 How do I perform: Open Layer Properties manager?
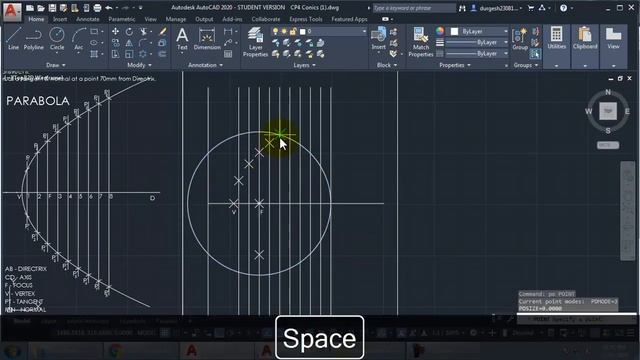[256, 42]
